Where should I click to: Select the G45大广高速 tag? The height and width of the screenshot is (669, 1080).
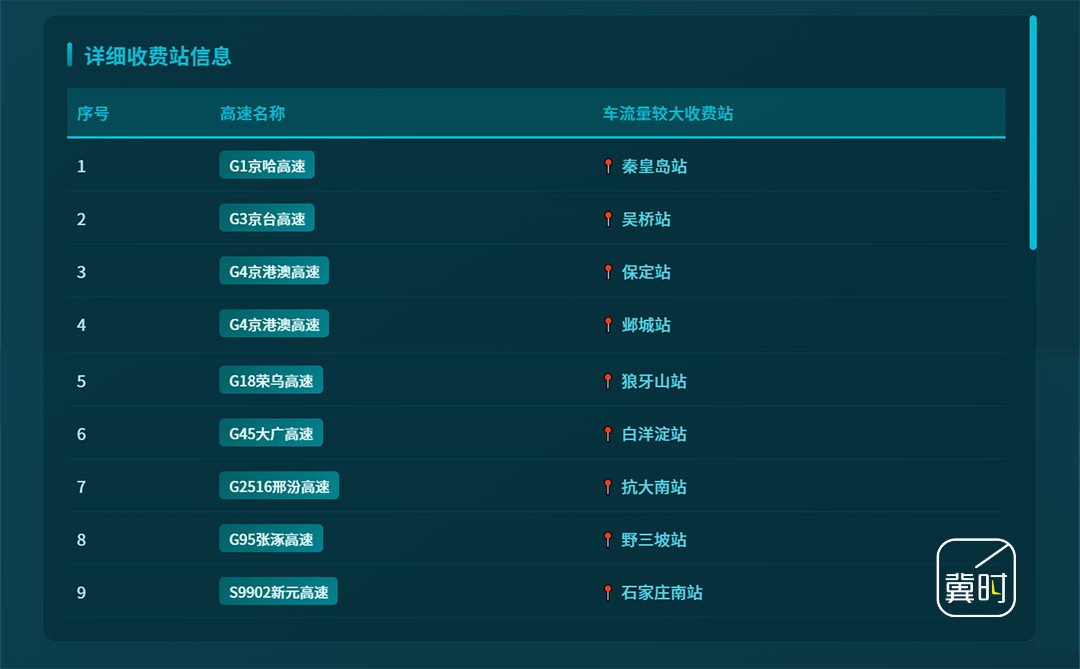tap(271, 433)
